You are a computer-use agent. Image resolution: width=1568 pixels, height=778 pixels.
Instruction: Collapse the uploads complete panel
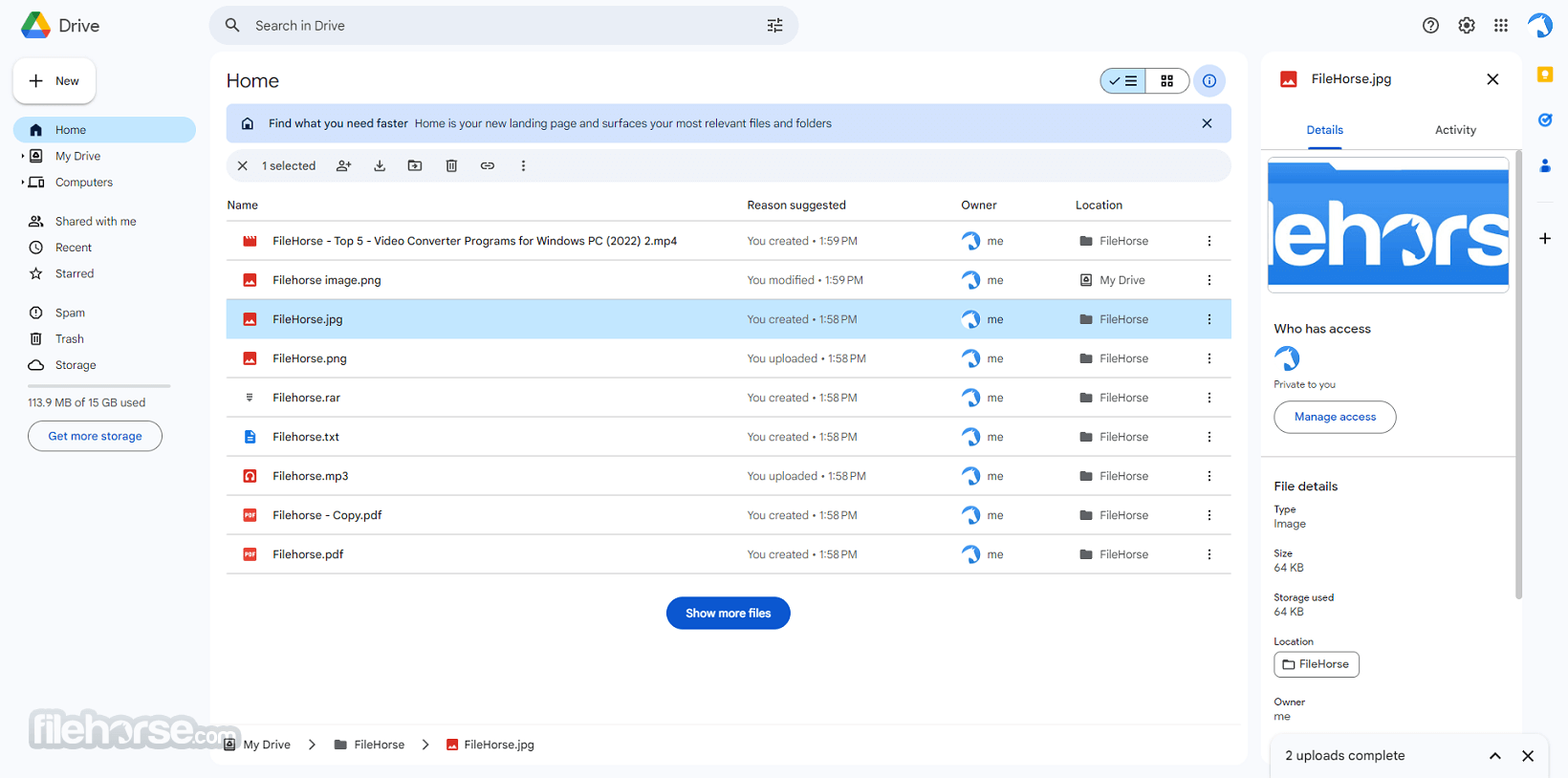click(1495, 756)
